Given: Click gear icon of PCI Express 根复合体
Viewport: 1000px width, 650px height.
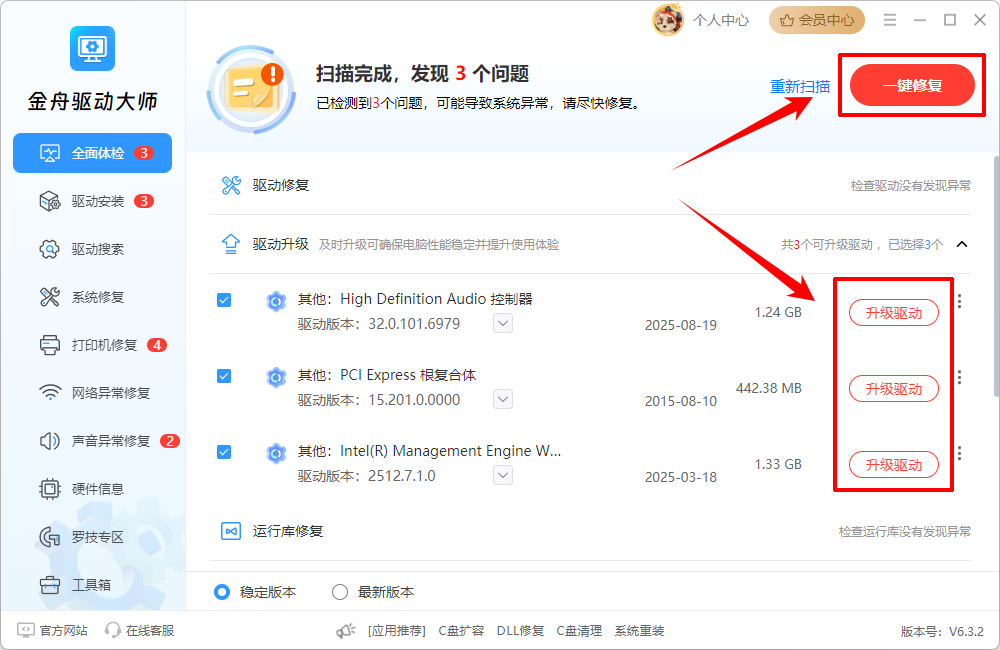Looking at the screenshot, I should [x=276, y=377].
